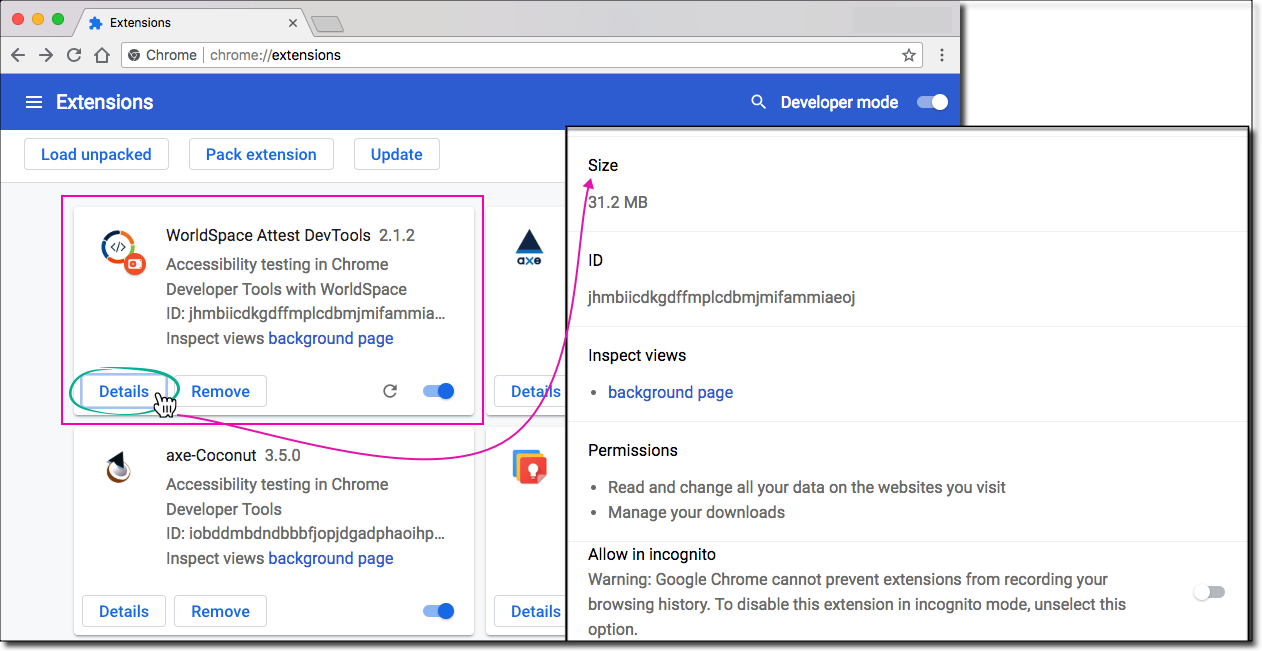Click 'Read and change all your data' permission
The width and height of the screenshot is (1262, 651).
(807, 487)
